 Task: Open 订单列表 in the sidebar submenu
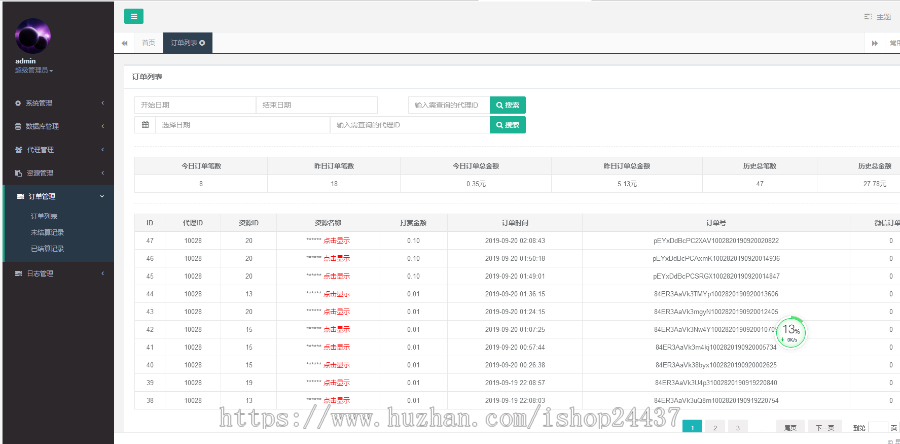click(x=44, y=216)
